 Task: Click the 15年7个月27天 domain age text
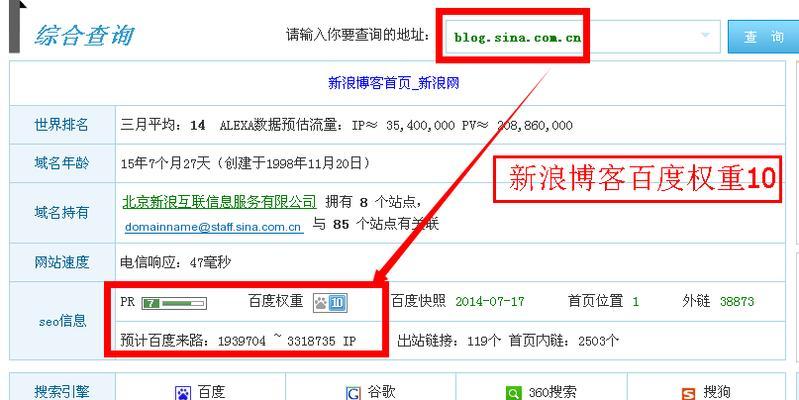[x=165, y=163]
